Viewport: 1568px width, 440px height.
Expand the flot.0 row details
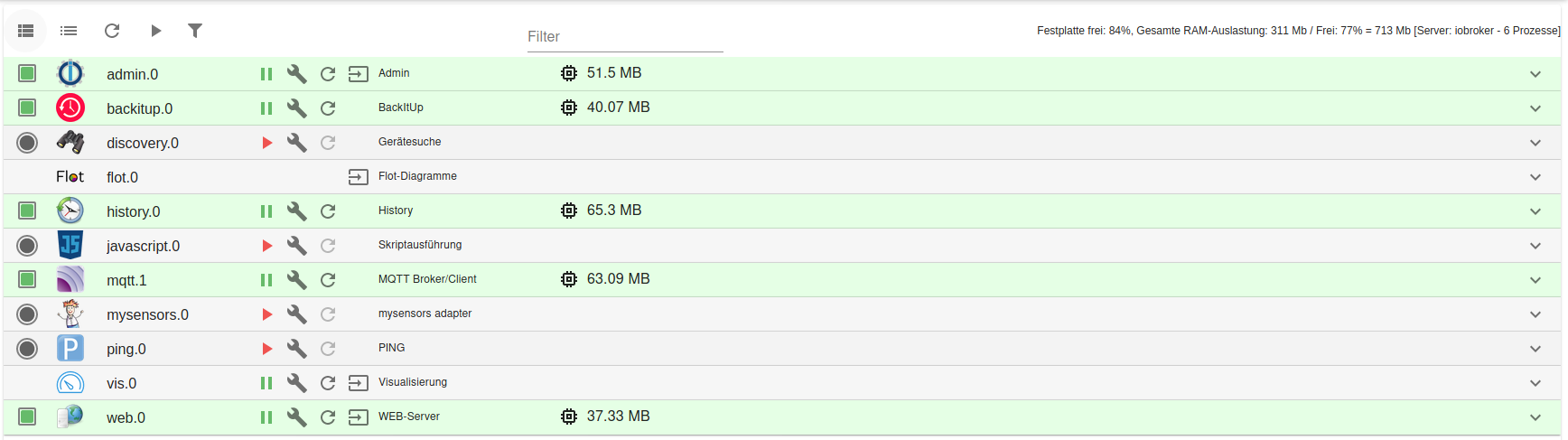(1535, 177)
